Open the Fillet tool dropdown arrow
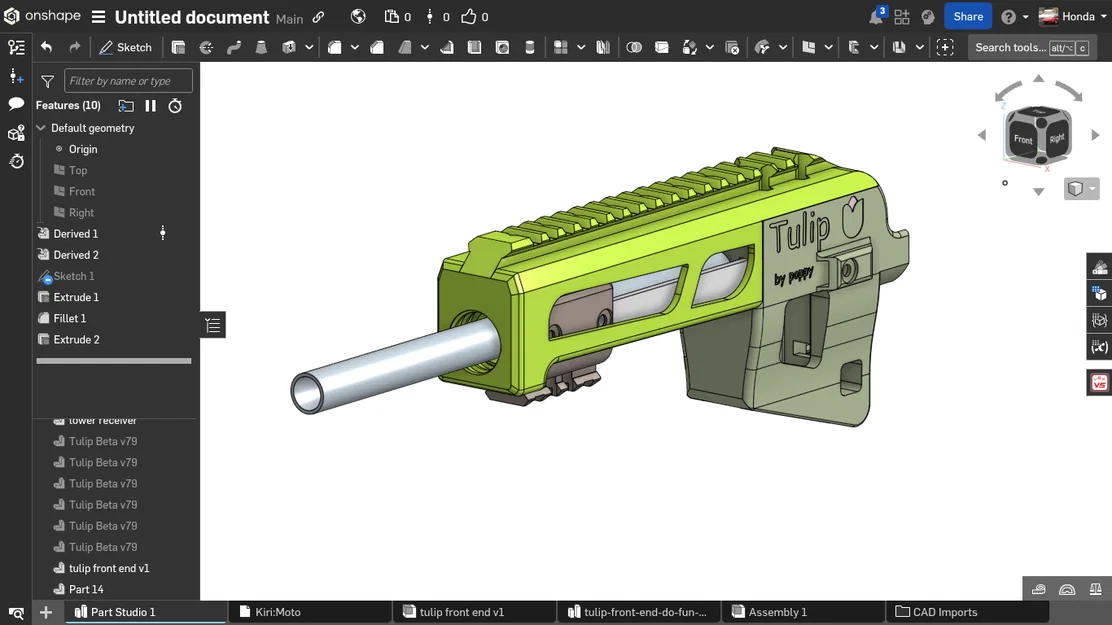The height and width of the screenshot is (625, 1112). click(355, 48)
